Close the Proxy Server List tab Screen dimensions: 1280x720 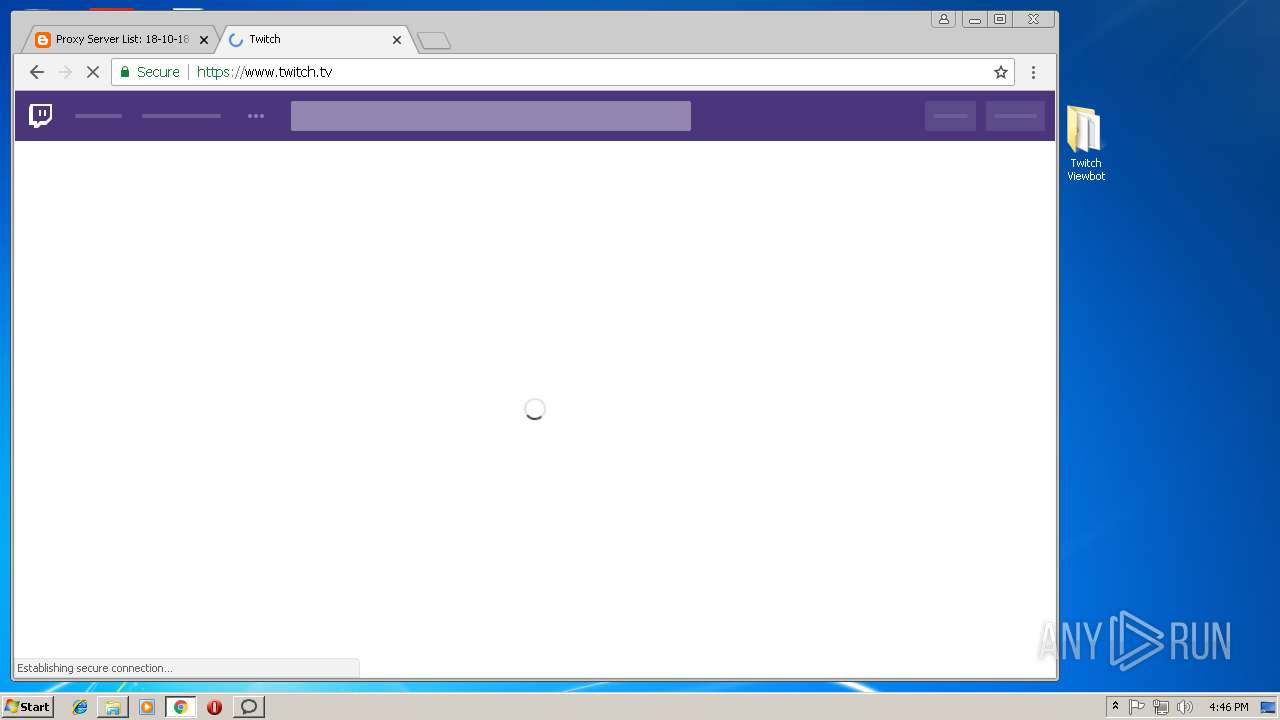click(204, 40)
